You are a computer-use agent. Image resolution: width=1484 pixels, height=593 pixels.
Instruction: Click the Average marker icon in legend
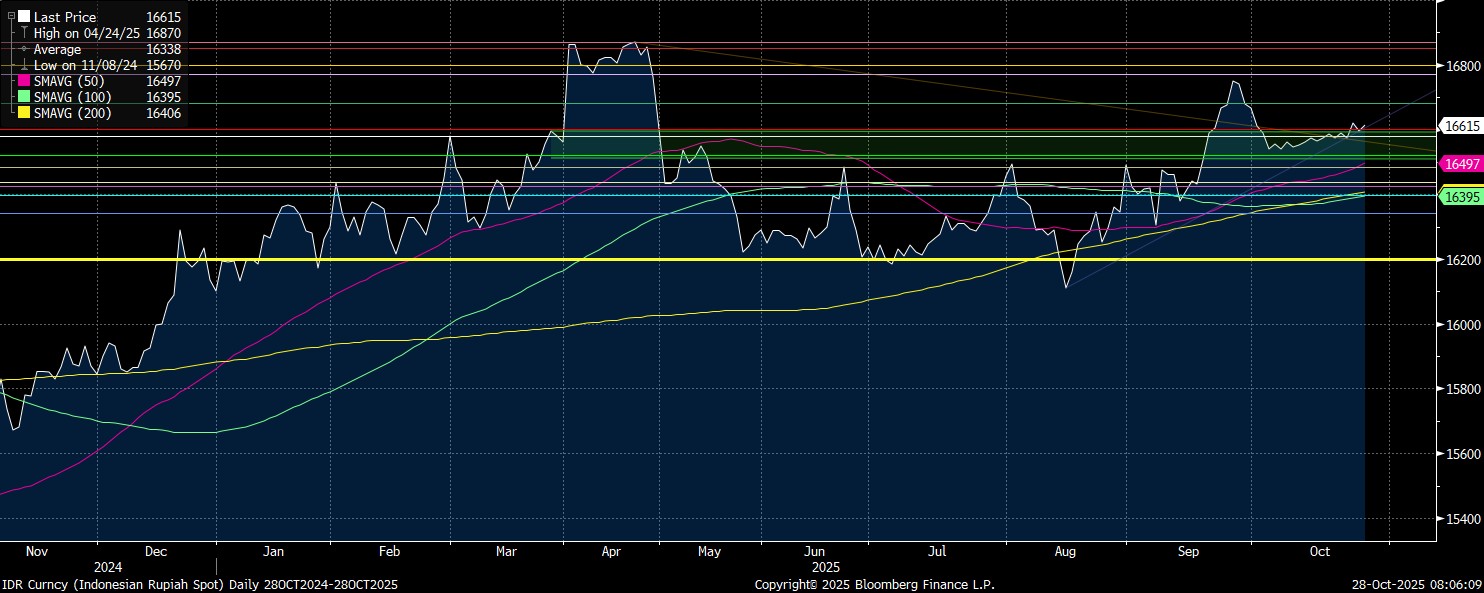24,49
